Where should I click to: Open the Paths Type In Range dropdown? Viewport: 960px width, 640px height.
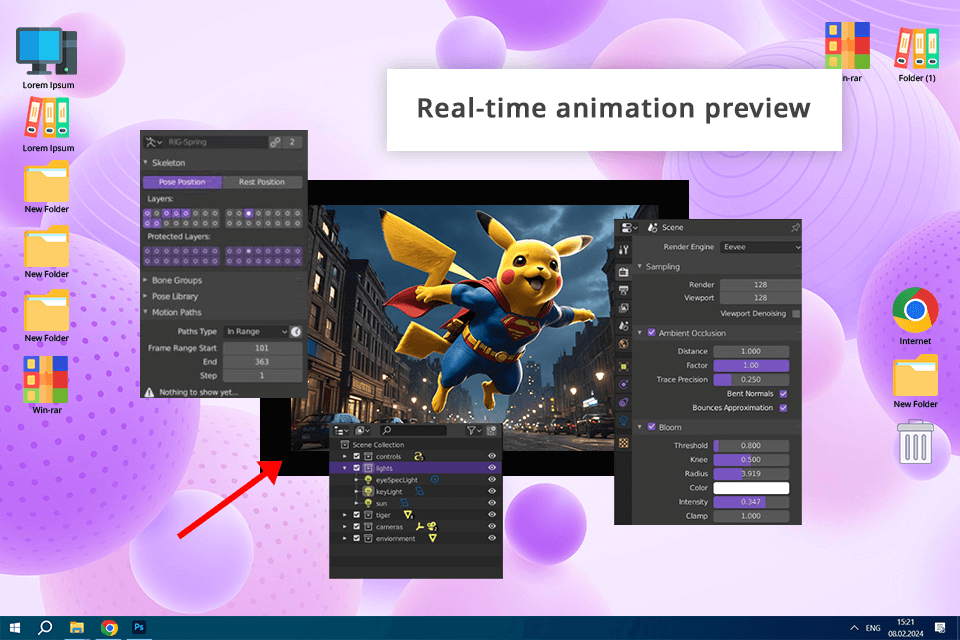pos(256,331)
